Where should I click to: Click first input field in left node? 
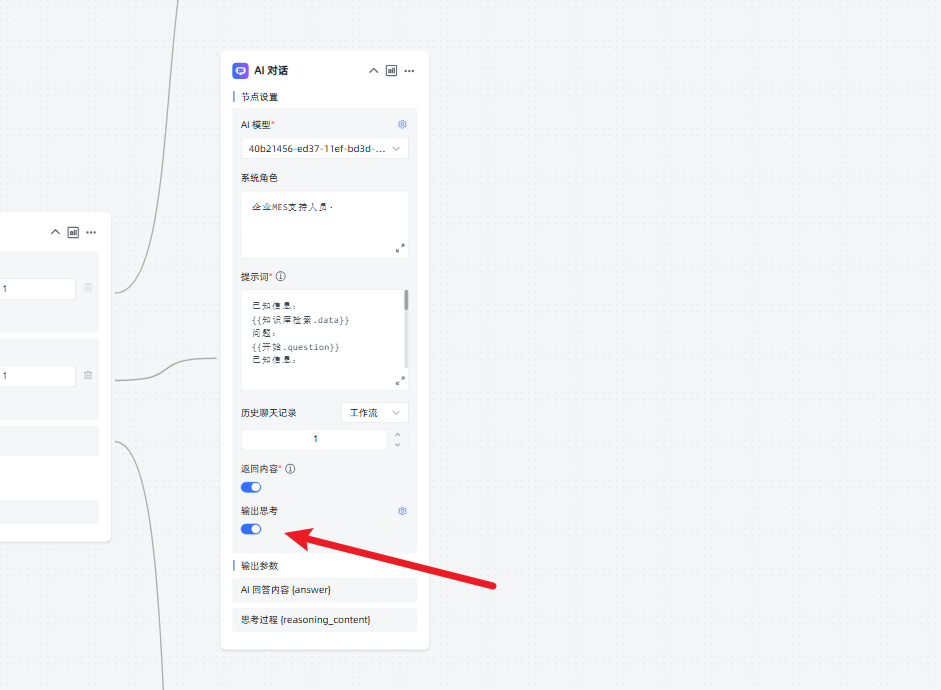37,289
